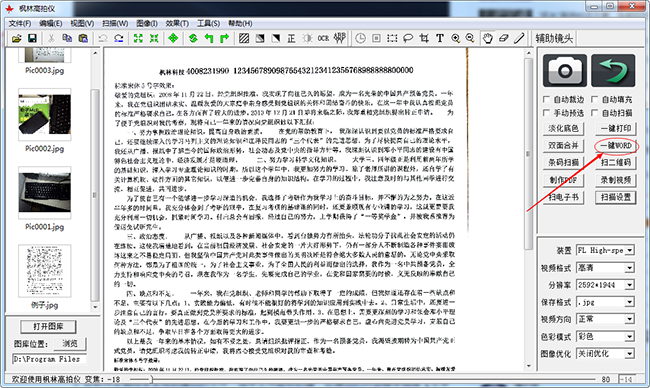Check the 手动预选 option
Screen dimensions: 650x388
pos(546,113)
